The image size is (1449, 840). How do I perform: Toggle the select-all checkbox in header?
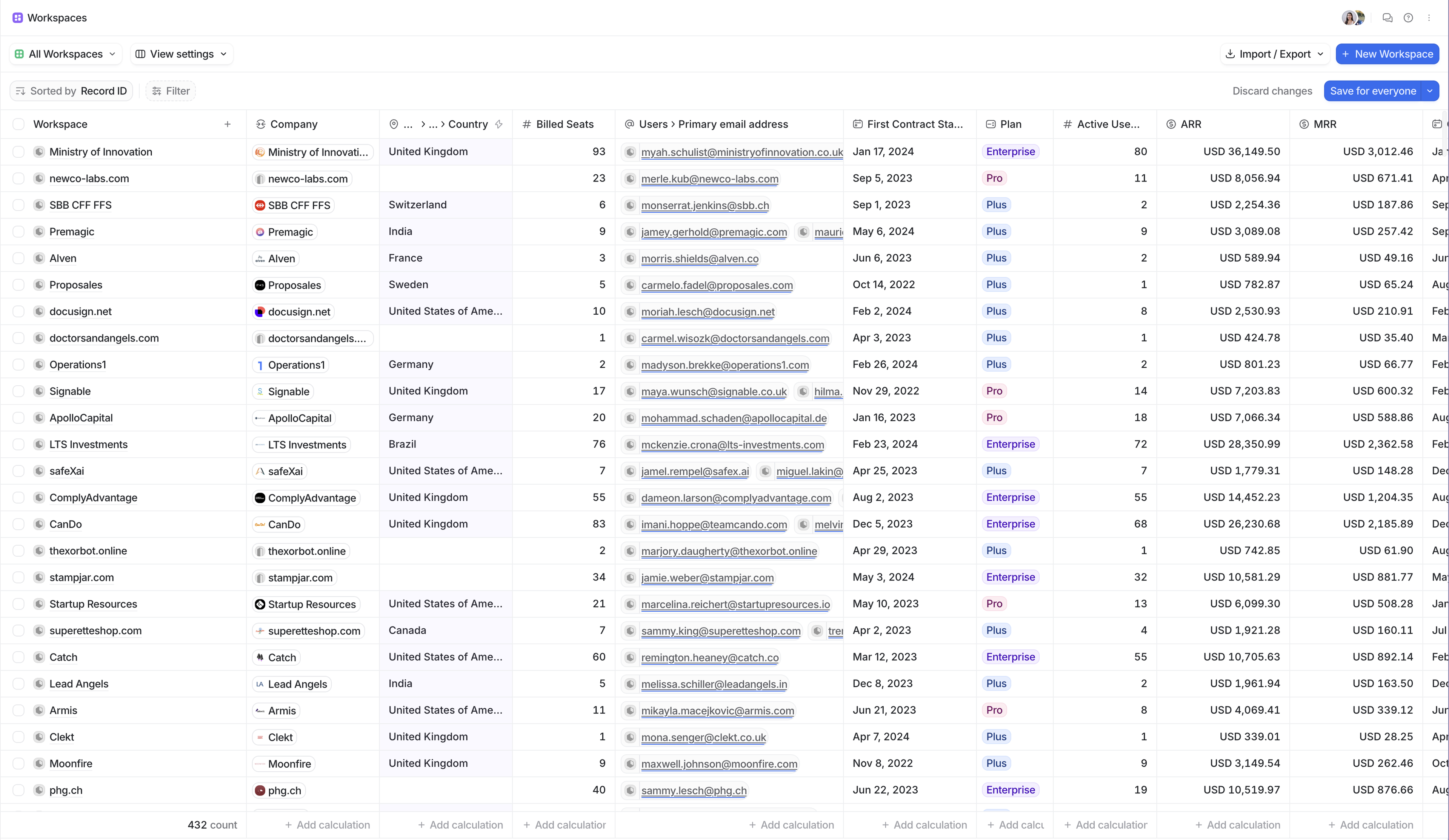pyautogui.click(x=18, y=124)
